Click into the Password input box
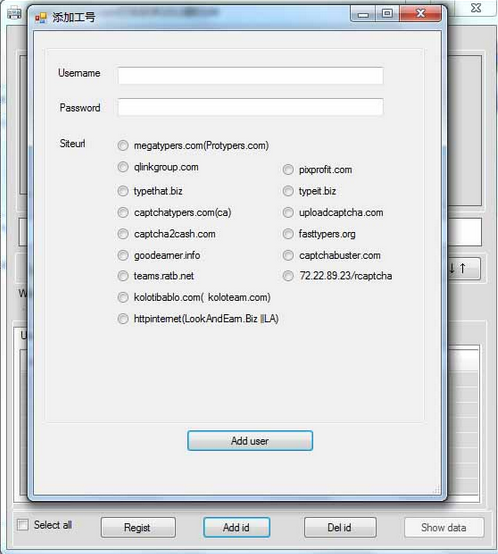 250,107
